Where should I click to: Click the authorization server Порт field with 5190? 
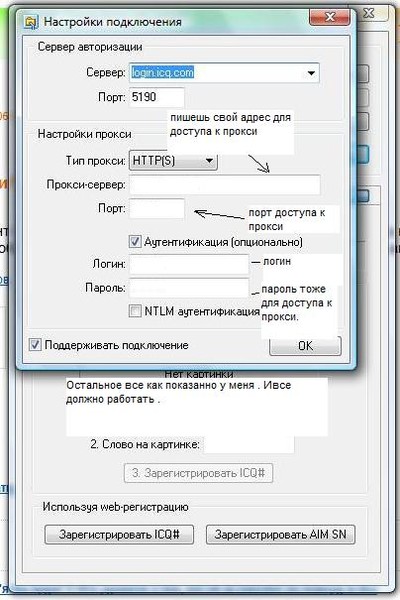click(x=157, y=97)
